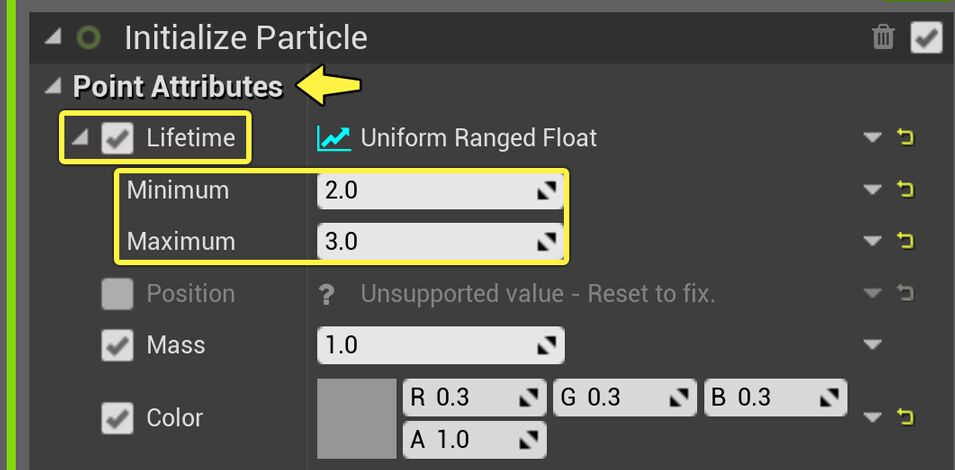Screen dimensions: 955x470
Task: Collapse the Initialize Particle module
Action: (53, 38)
